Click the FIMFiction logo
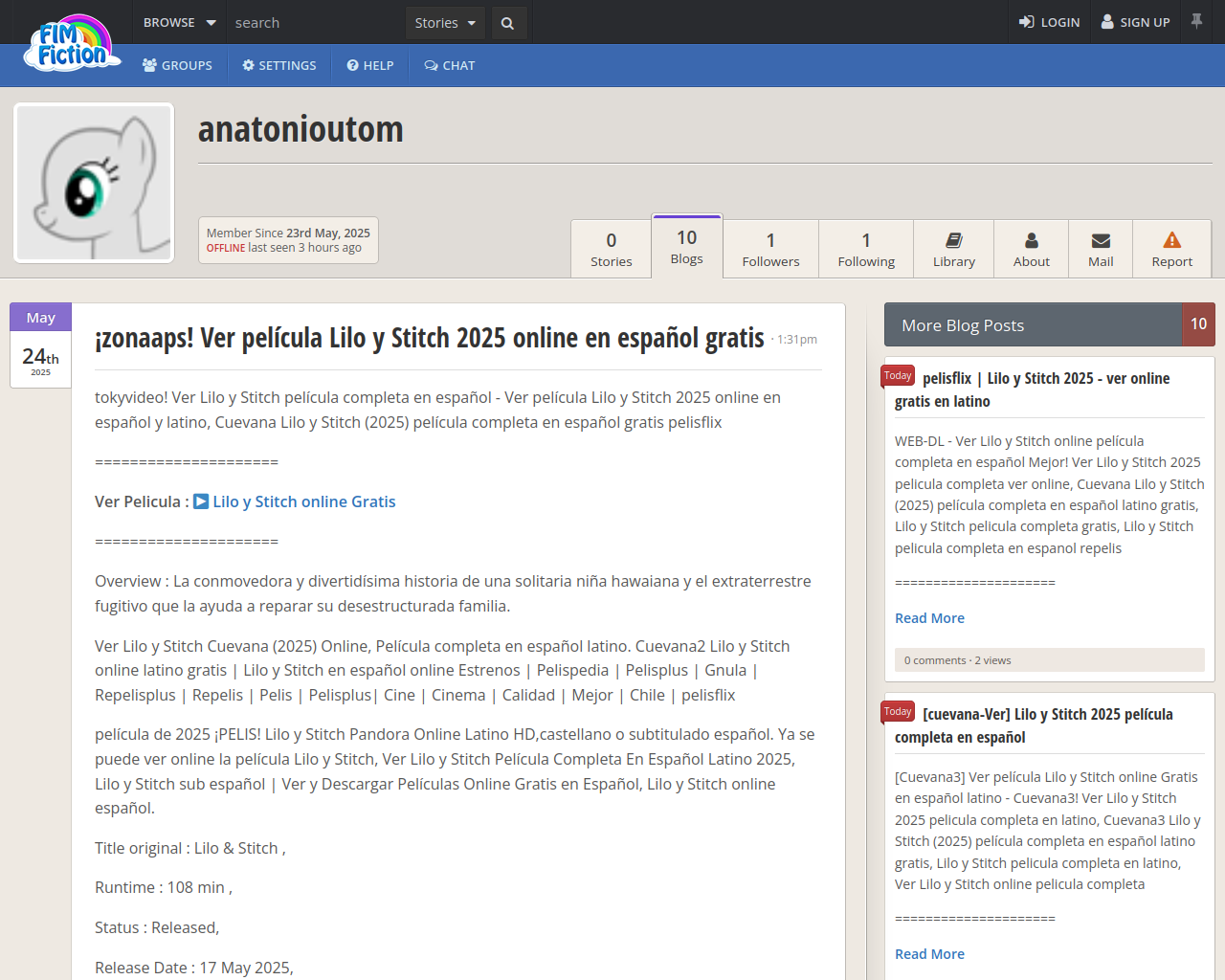The height and width of the screenshot is (980, 1225). [x=75, y=43]
